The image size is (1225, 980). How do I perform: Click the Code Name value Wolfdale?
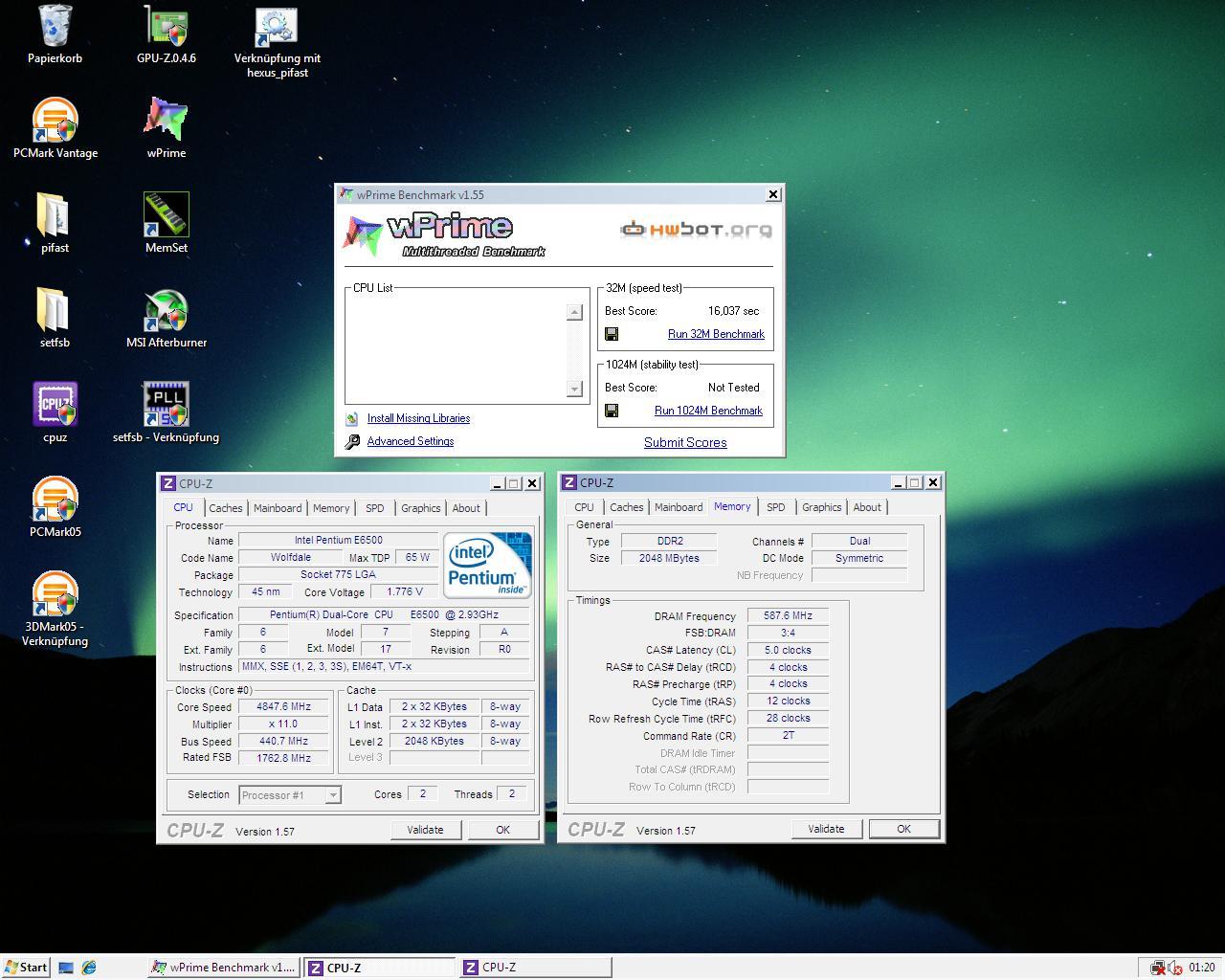click(290, 558)
